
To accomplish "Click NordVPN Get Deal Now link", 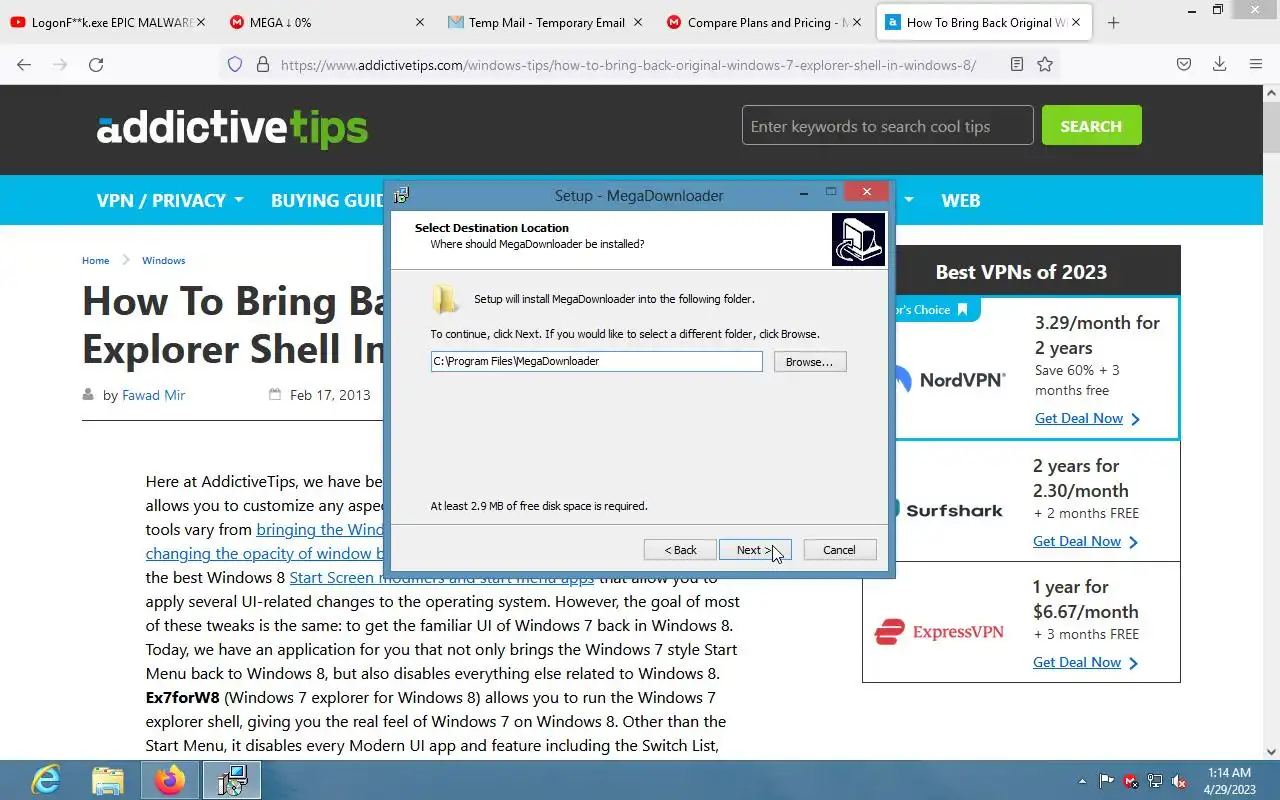I will point(1087,418).
